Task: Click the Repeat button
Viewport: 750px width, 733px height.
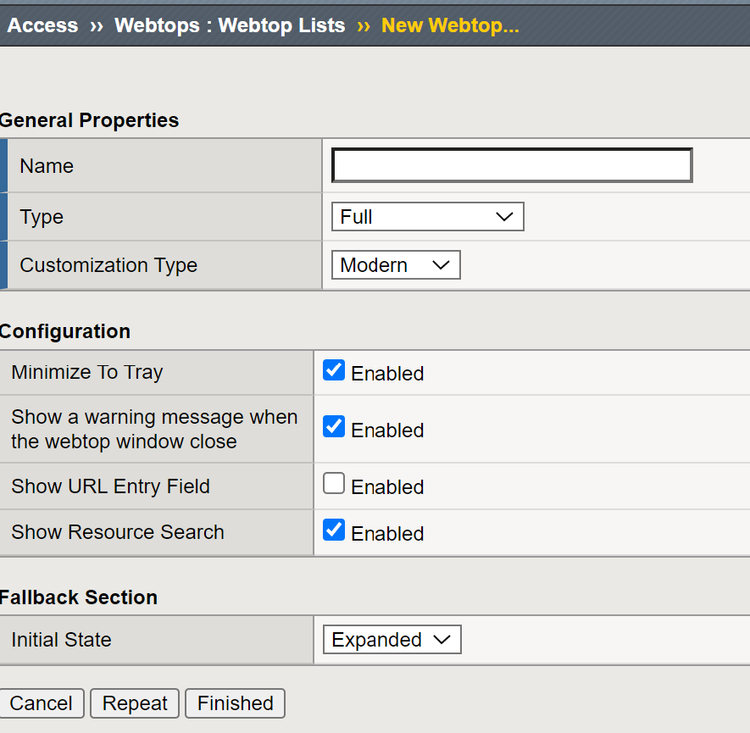Action: (x=135, y=703)
